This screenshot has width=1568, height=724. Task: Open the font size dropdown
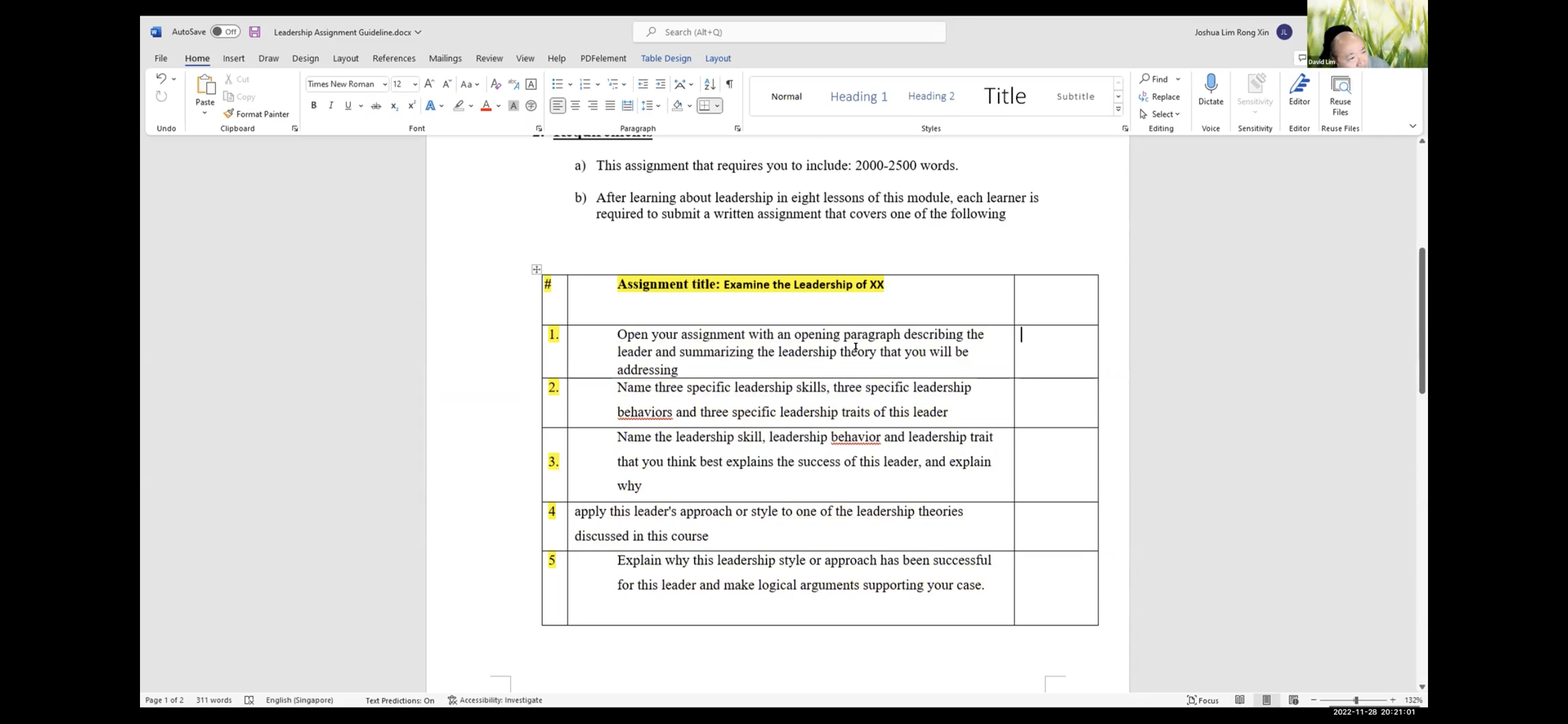point(415,84)
